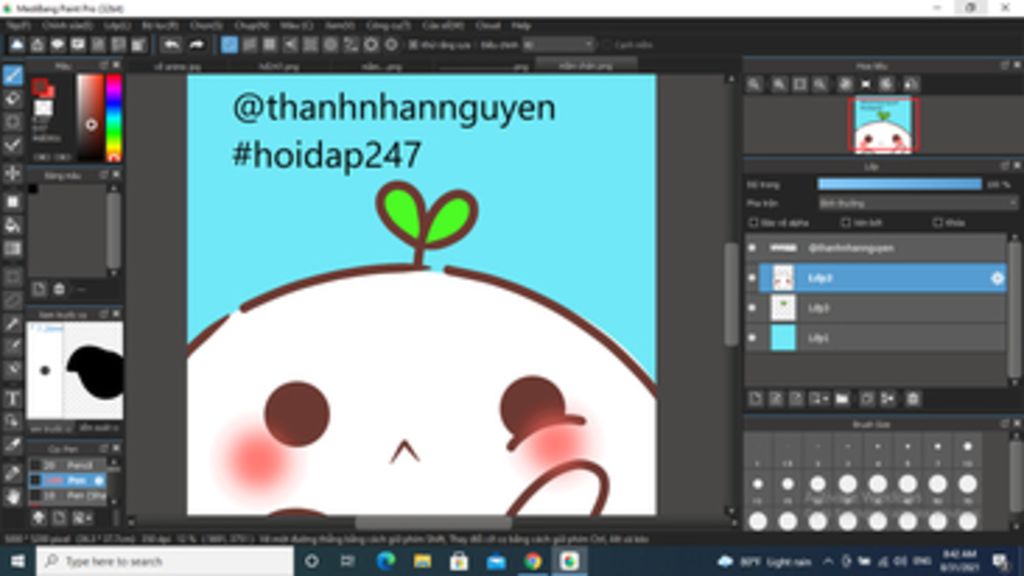
Task: Click the Navigator preview thumbnail
Action: (884, 125)
